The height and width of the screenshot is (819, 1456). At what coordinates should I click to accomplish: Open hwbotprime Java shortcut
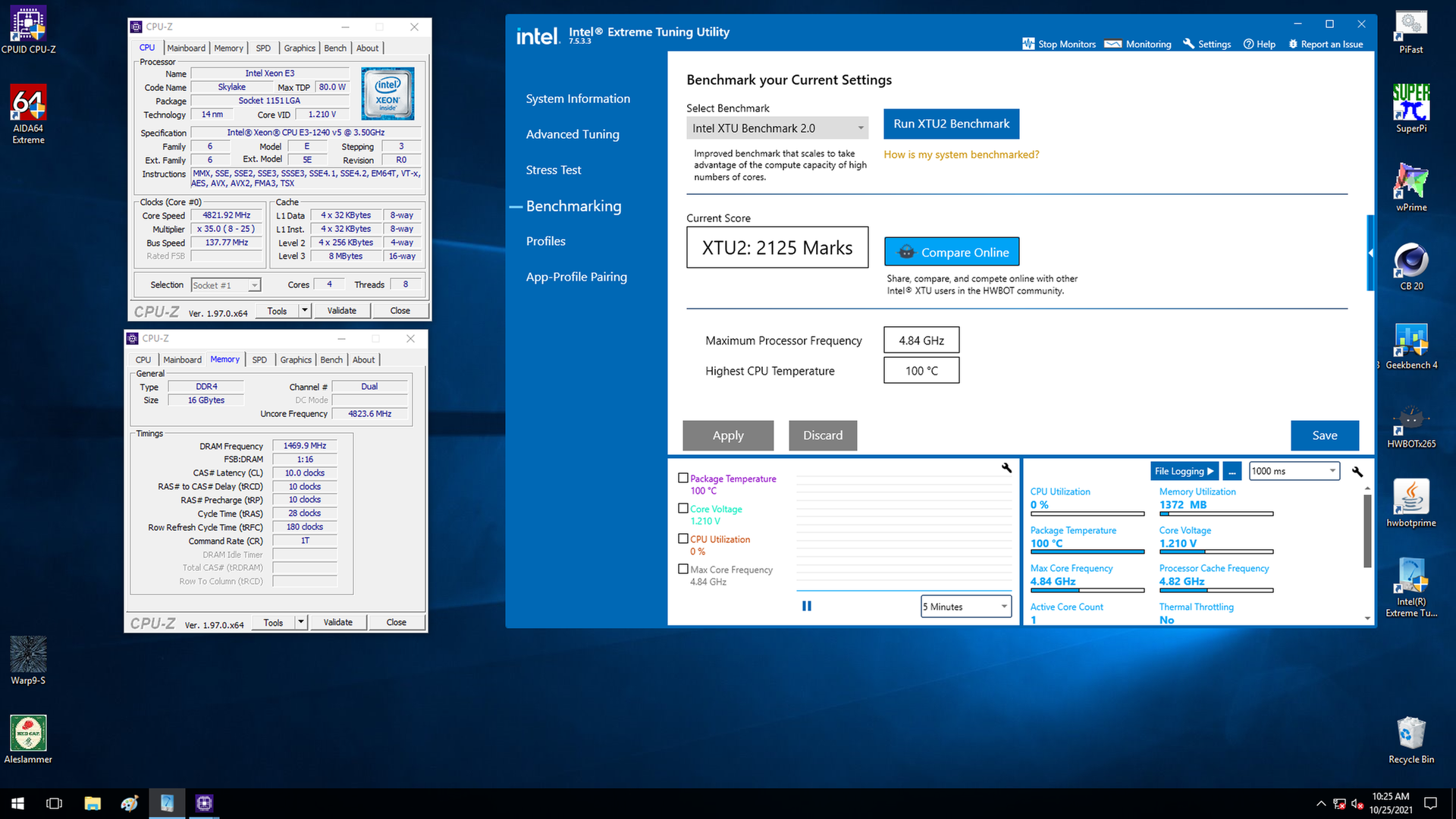point(1410,503)
